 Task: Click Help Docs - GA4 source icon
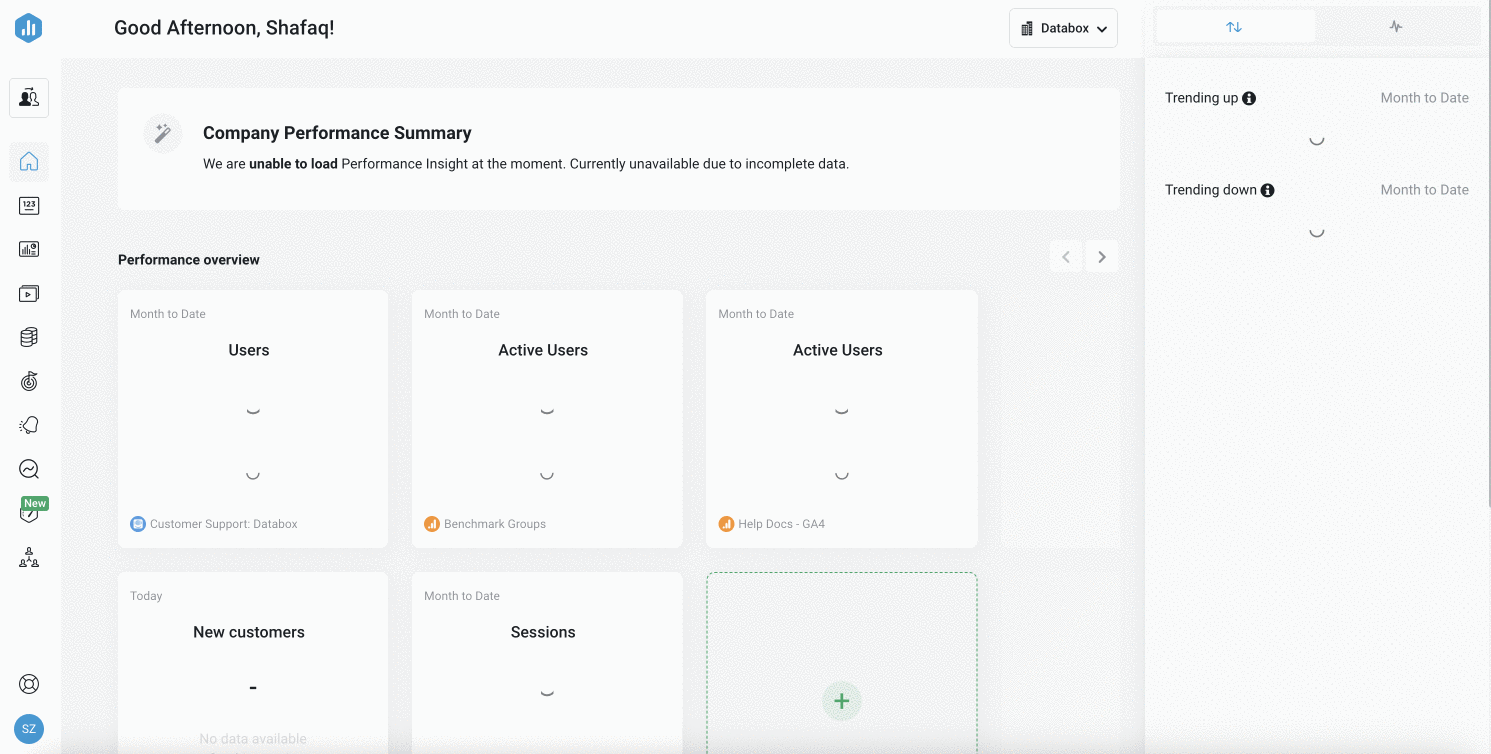pyautogui.click(x=726, y=524)
